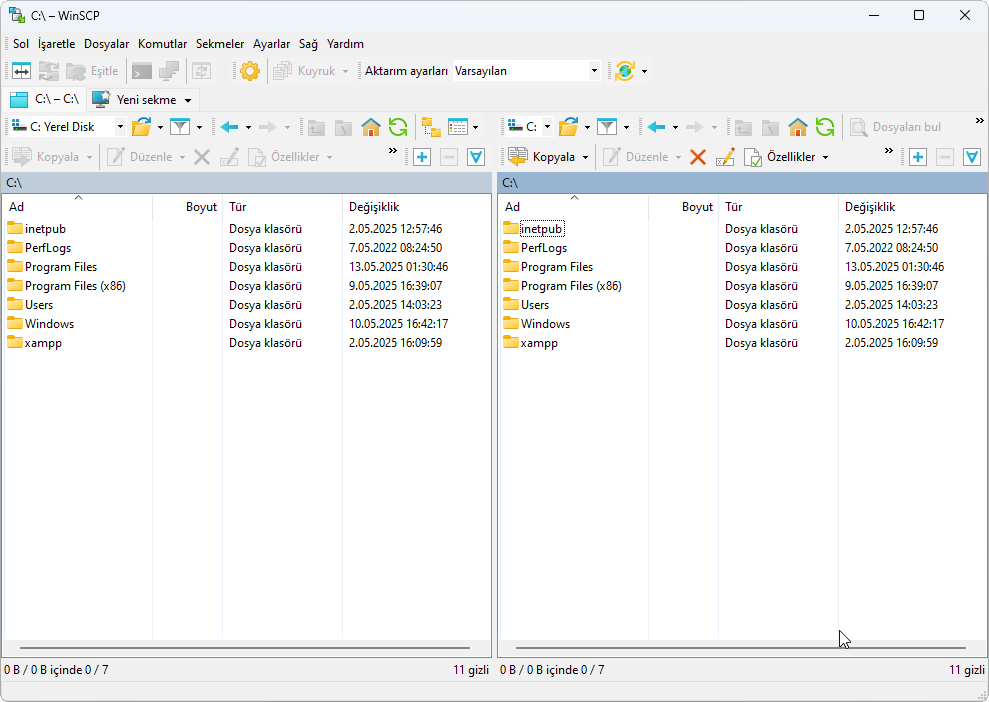Viewport: 989px width, 702px height.
Task: Click the right panel horizontal scrollbar
Action: [x=741, y=648]
